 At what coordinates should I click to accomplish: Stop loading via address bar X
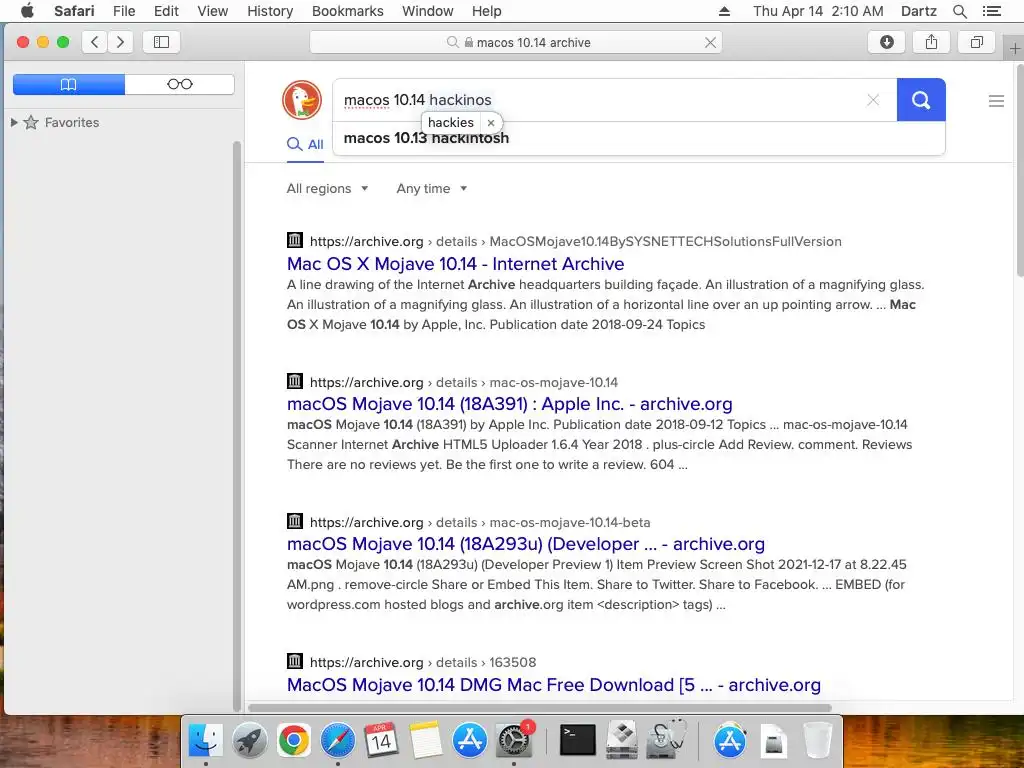pos(711,42)
